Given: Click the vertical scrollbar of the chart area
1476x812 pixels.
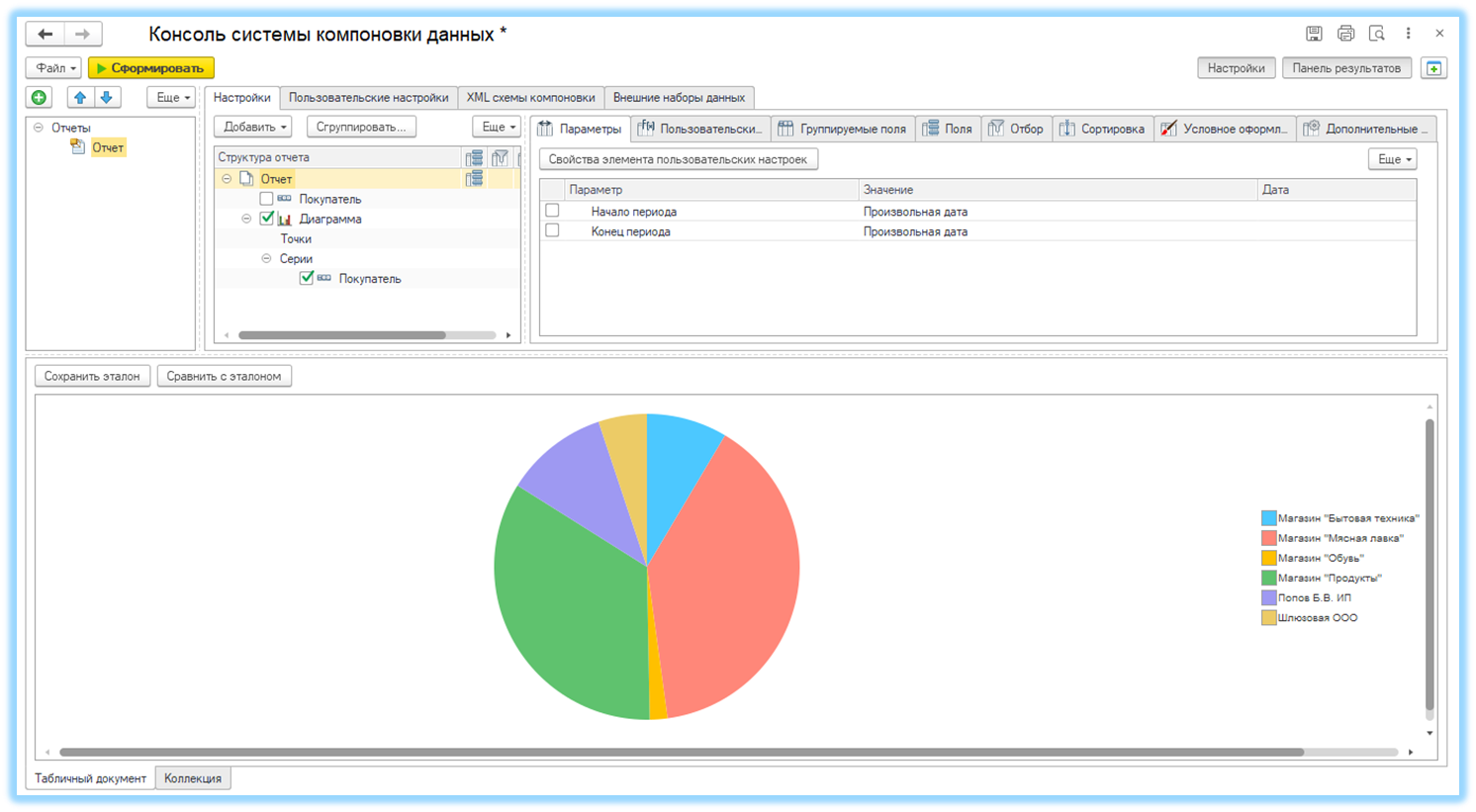Looking at the screenshot, I should [1430, 565].
